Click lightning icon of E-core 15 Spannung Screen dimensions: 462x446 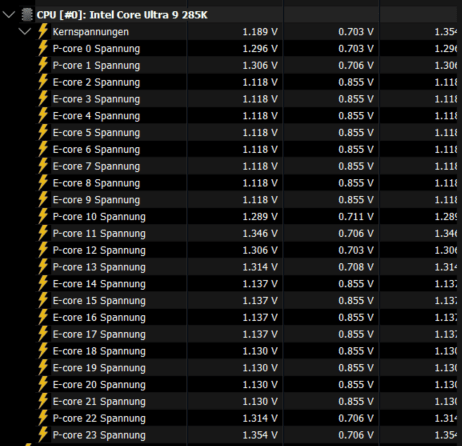pos(43,300)
